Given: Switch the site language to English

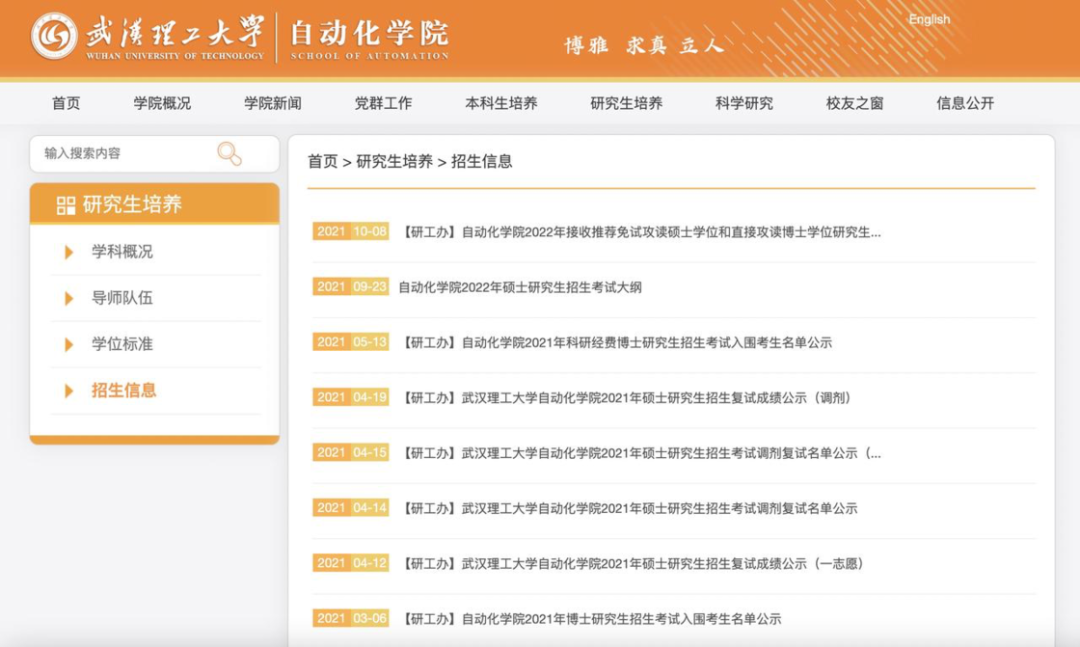Looking at the screenshot, I should point(928,19).
